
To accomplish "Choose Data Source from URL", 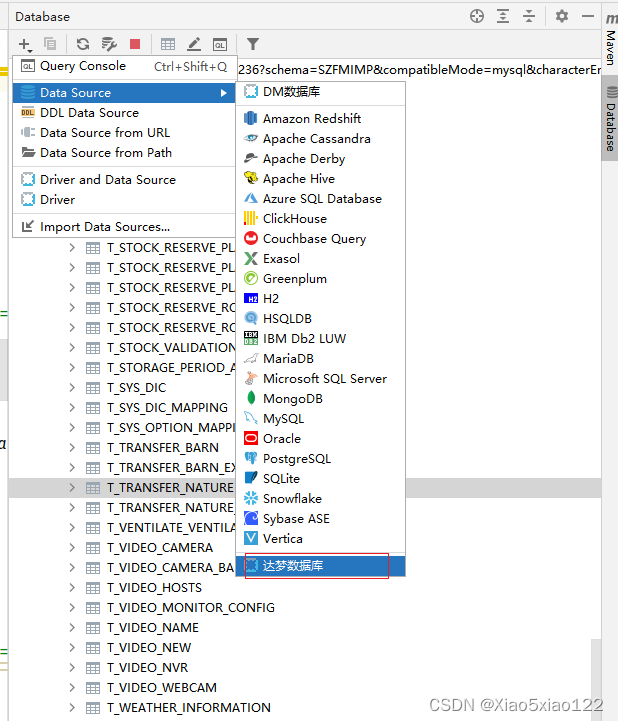I will [124, 133].
